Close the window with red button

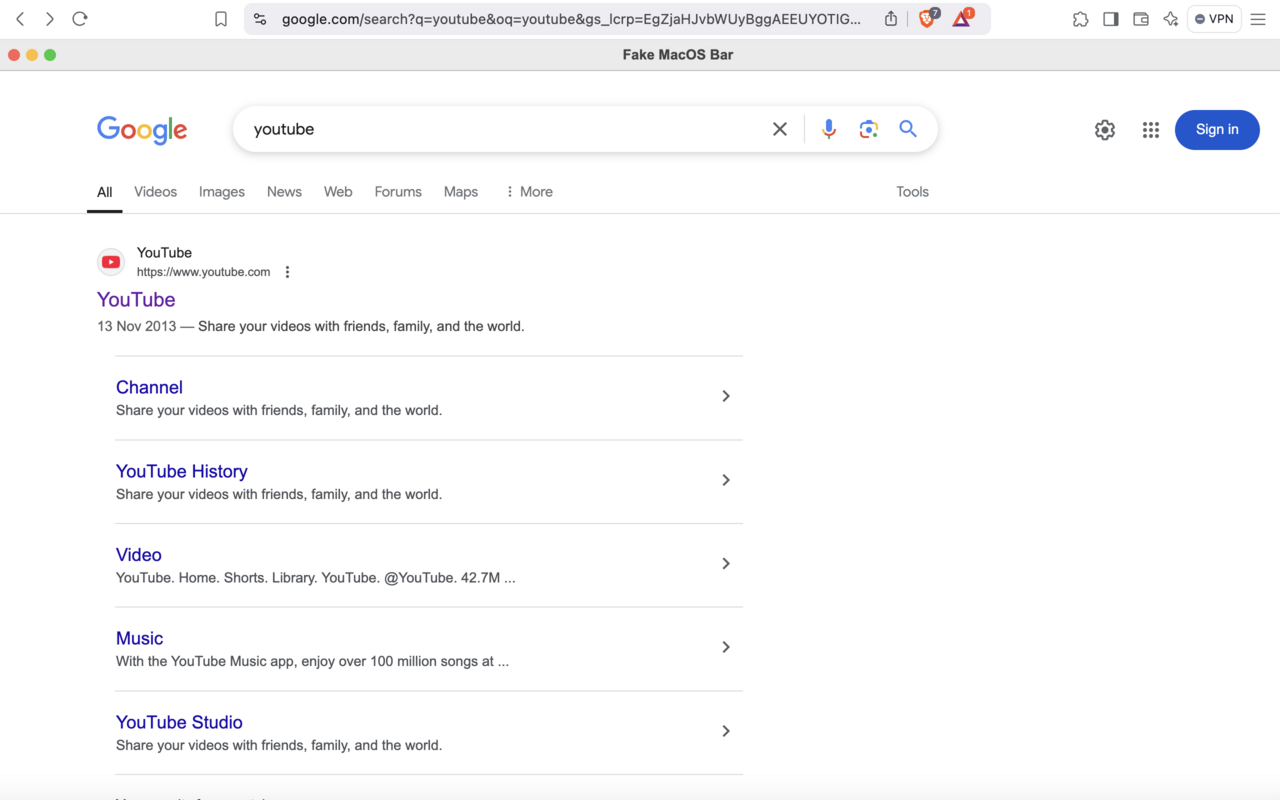tap(14, 55)
